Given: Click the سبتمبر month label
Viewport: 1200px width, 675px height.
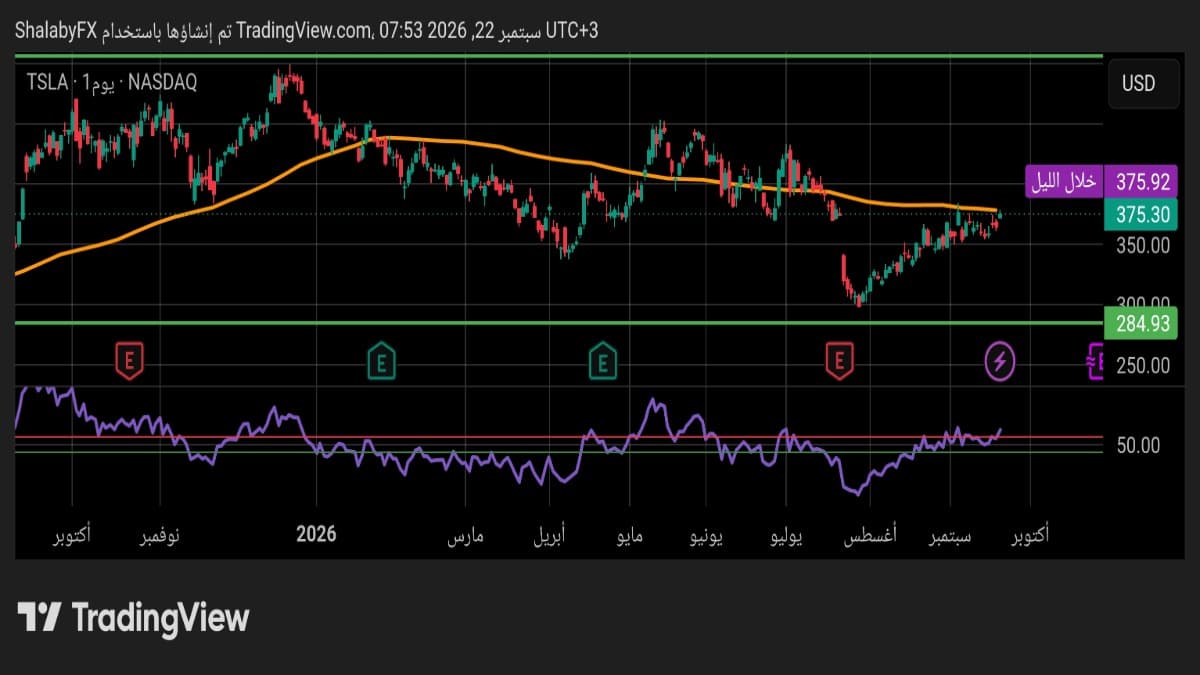Looking at the screenshot, I should pyautogui.click(x=951, y=536).
